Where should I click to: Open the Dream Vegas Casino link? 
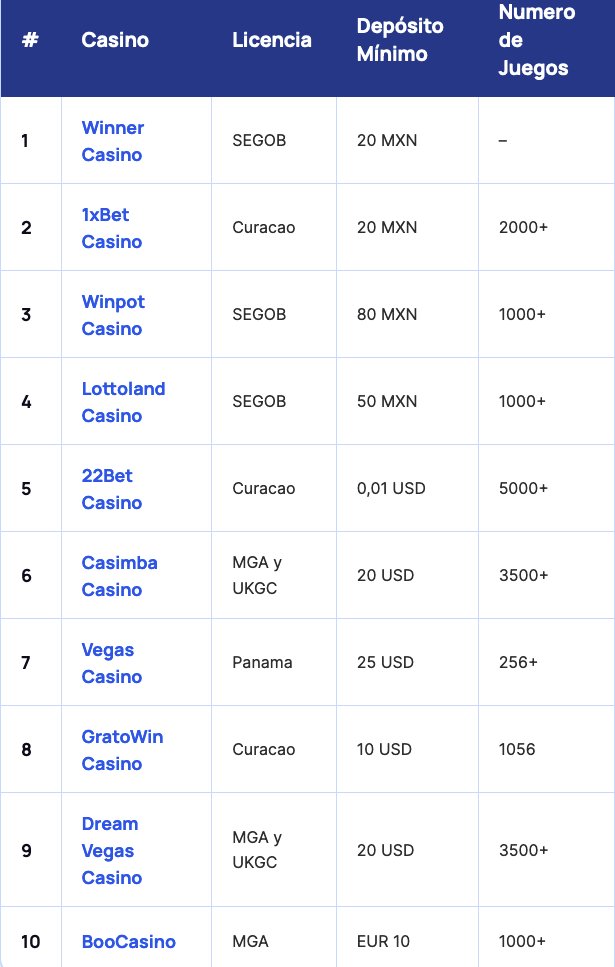tap(110, 850)
